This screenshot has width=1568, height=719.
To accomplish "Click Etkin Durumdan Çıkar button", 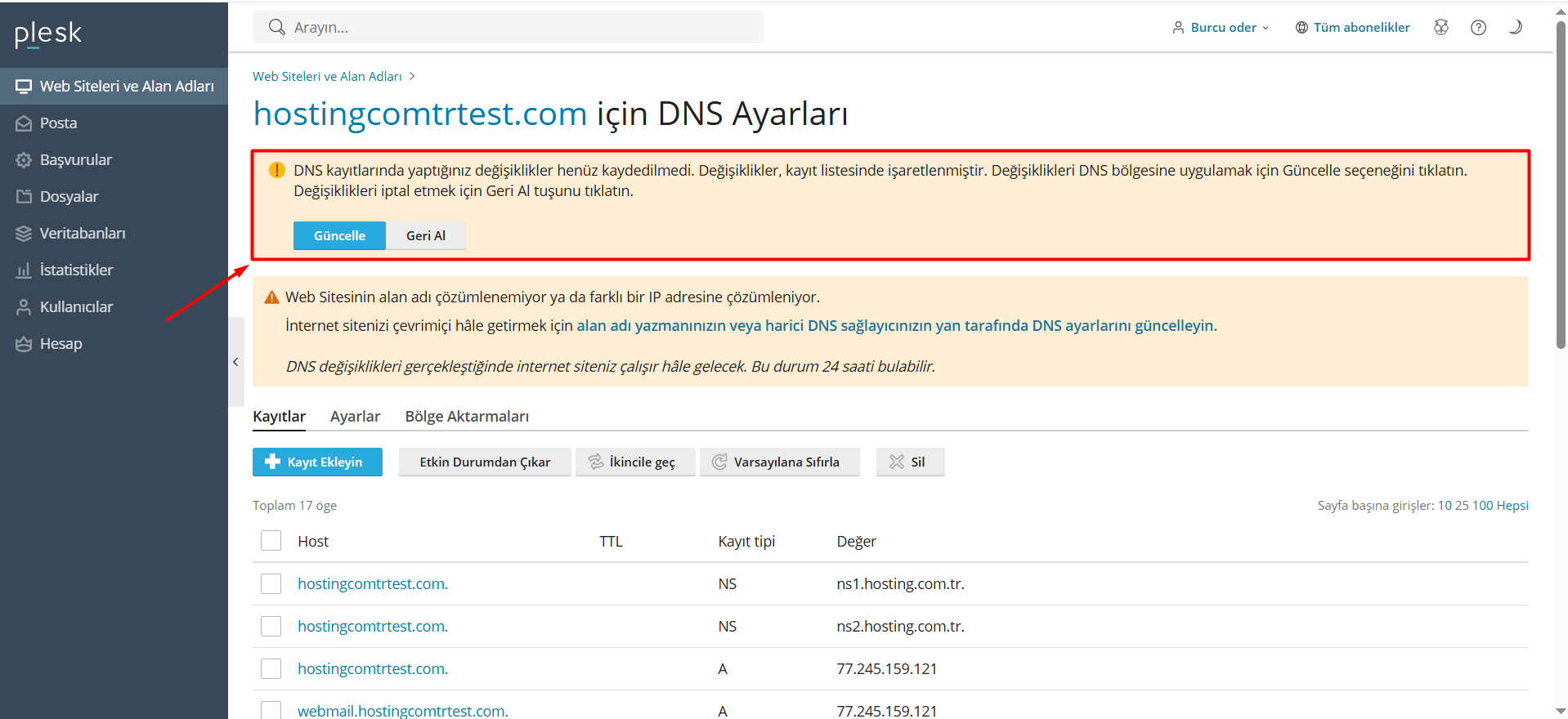I will tap(485, 462).
